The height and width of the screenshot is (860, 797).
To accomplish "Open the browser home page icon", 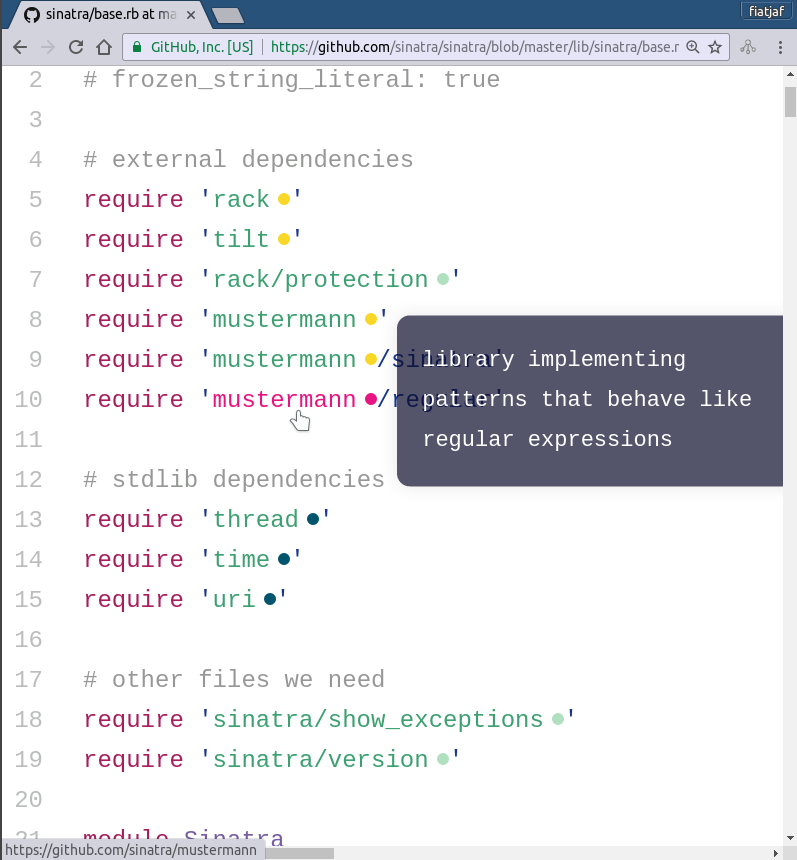I will [x=104, y=47].
